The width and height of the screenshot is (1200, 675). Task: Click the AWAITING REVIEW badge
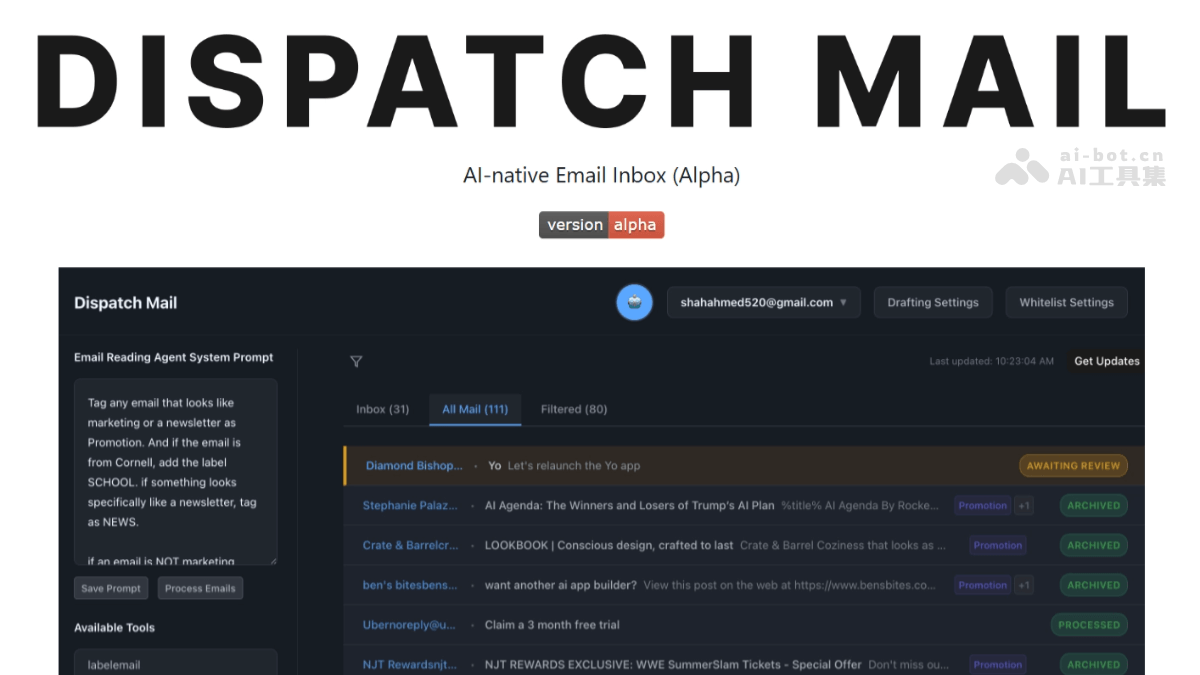pyautogui.click(x=1073, y=465)
